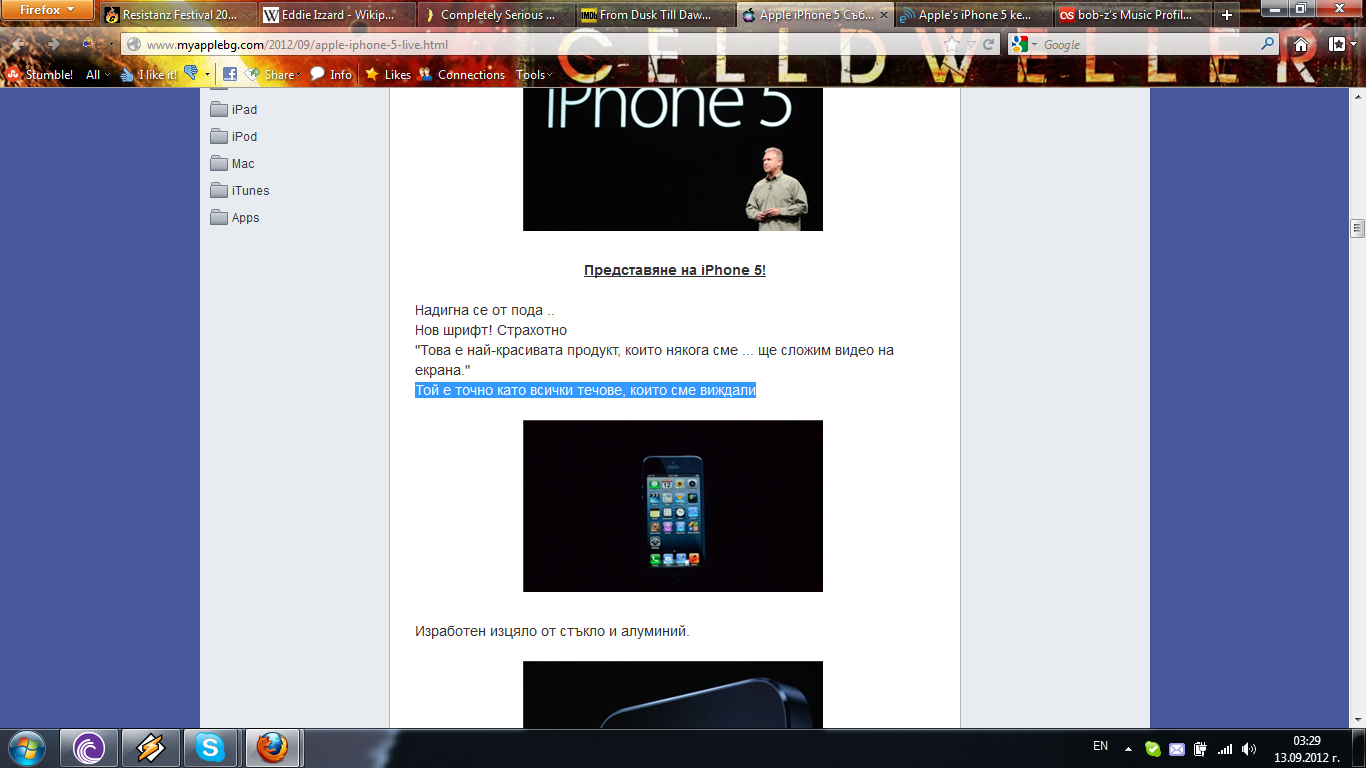The image size is (1366, 768).
Task: Click the mail envelope tray icon
Action: (x=1177, y=748)
